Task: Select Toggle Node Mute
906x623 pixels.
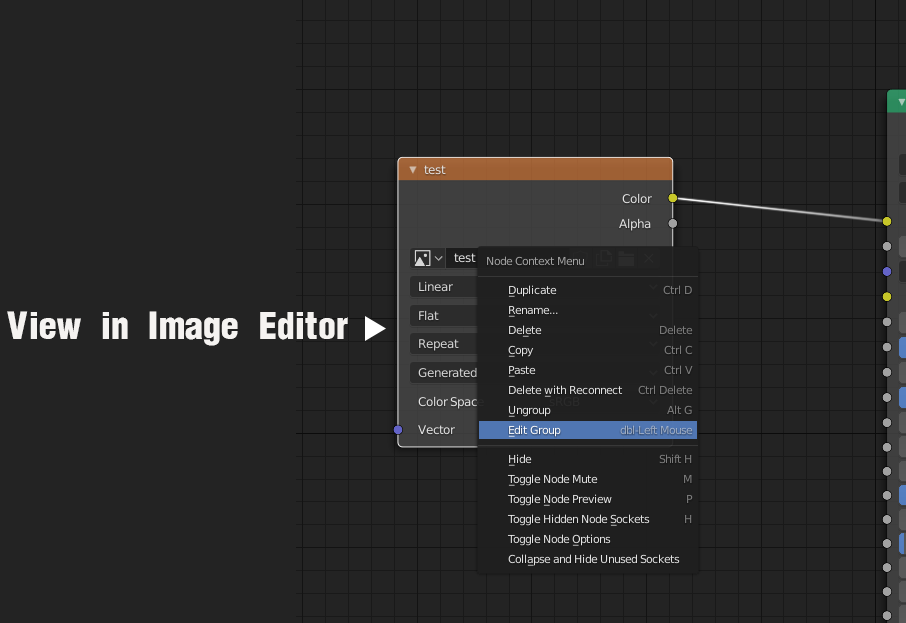Action: click(x=588, y=479)
